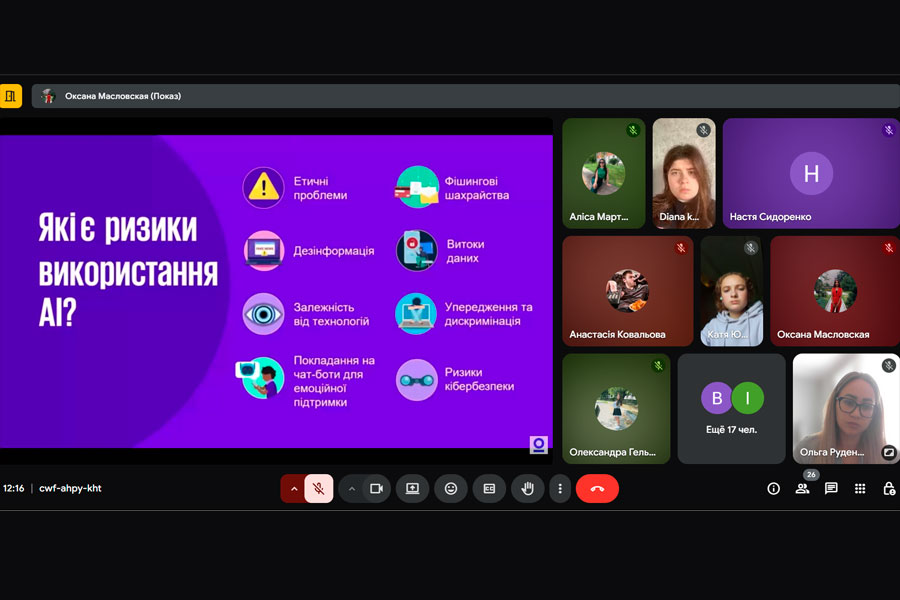Open host controls lock icon
The height and width of the screenshot is (600, 900).
click(889, 489)
